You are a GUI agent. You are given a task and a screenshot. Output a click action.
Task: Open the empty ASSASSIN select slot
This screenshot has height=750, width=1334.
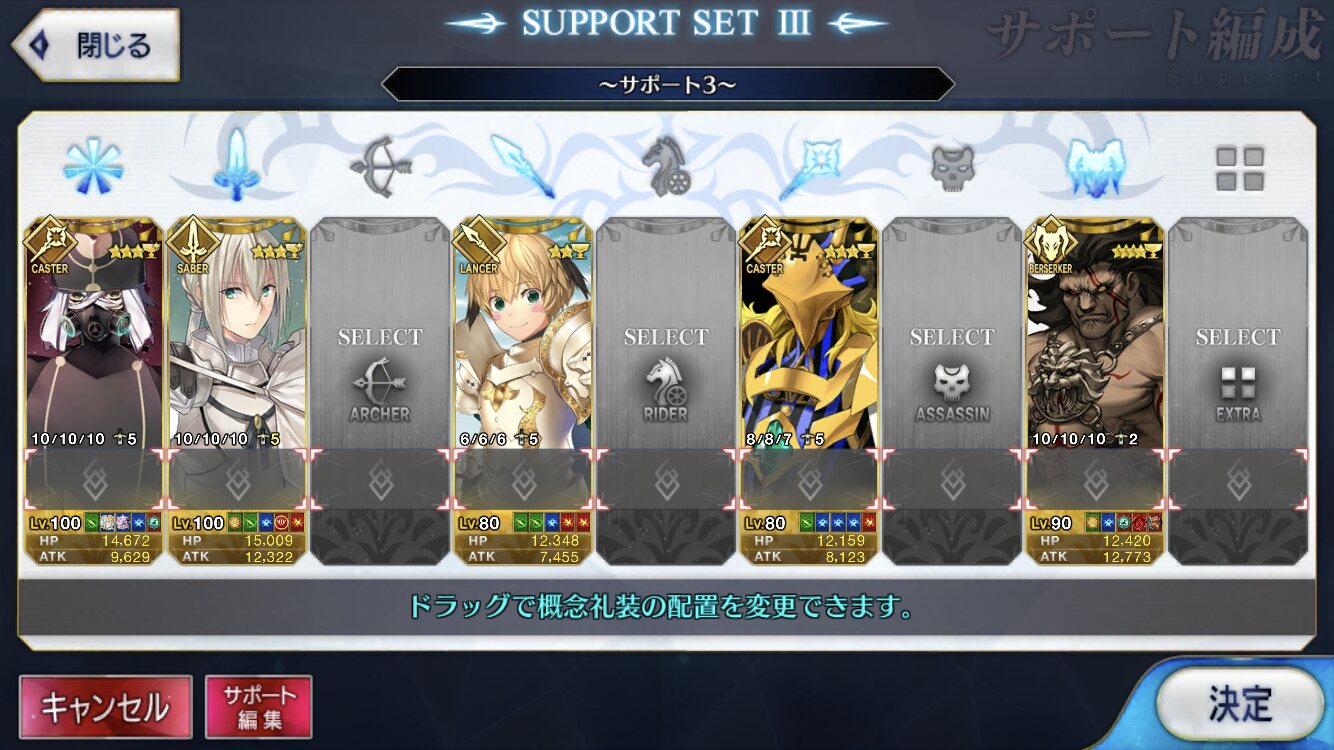coord(952,392)
